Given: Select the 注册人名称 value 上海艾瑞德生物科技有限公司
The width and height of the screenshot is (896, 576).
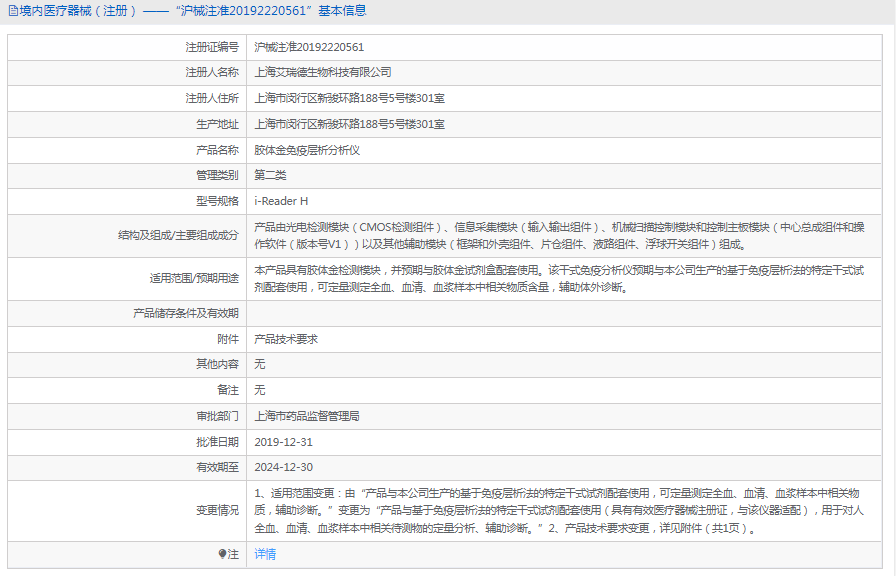Looking at the screenshot, I should (x=332, y=72).
